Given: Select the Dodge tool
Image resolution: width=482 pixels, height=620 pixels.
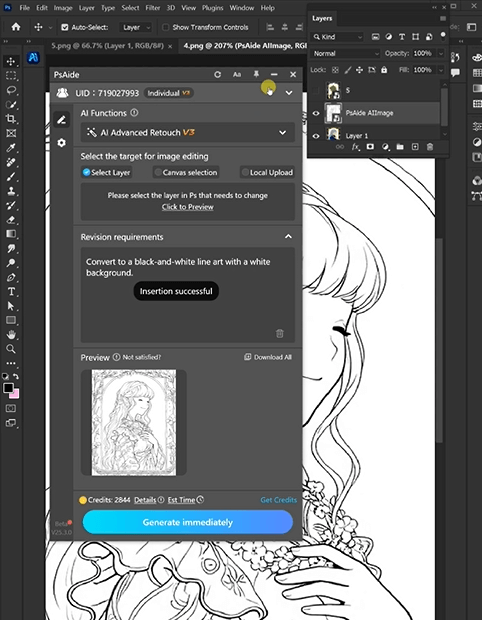Looking at the screenshot, I should [11, 263].
